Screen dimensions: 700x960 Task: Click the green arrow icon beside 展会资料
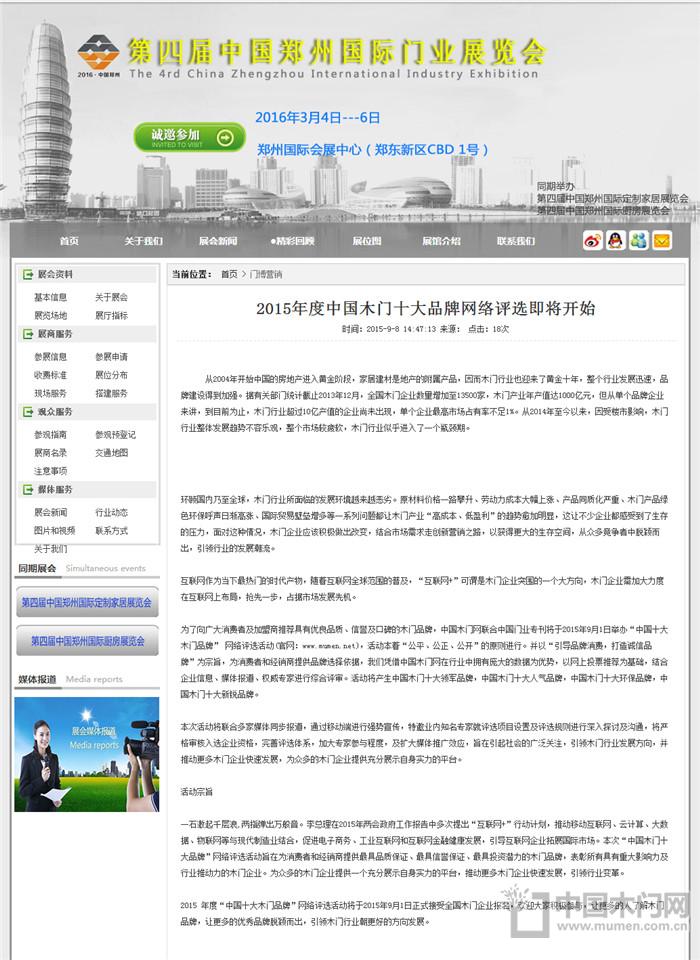[x=28, y=274]
